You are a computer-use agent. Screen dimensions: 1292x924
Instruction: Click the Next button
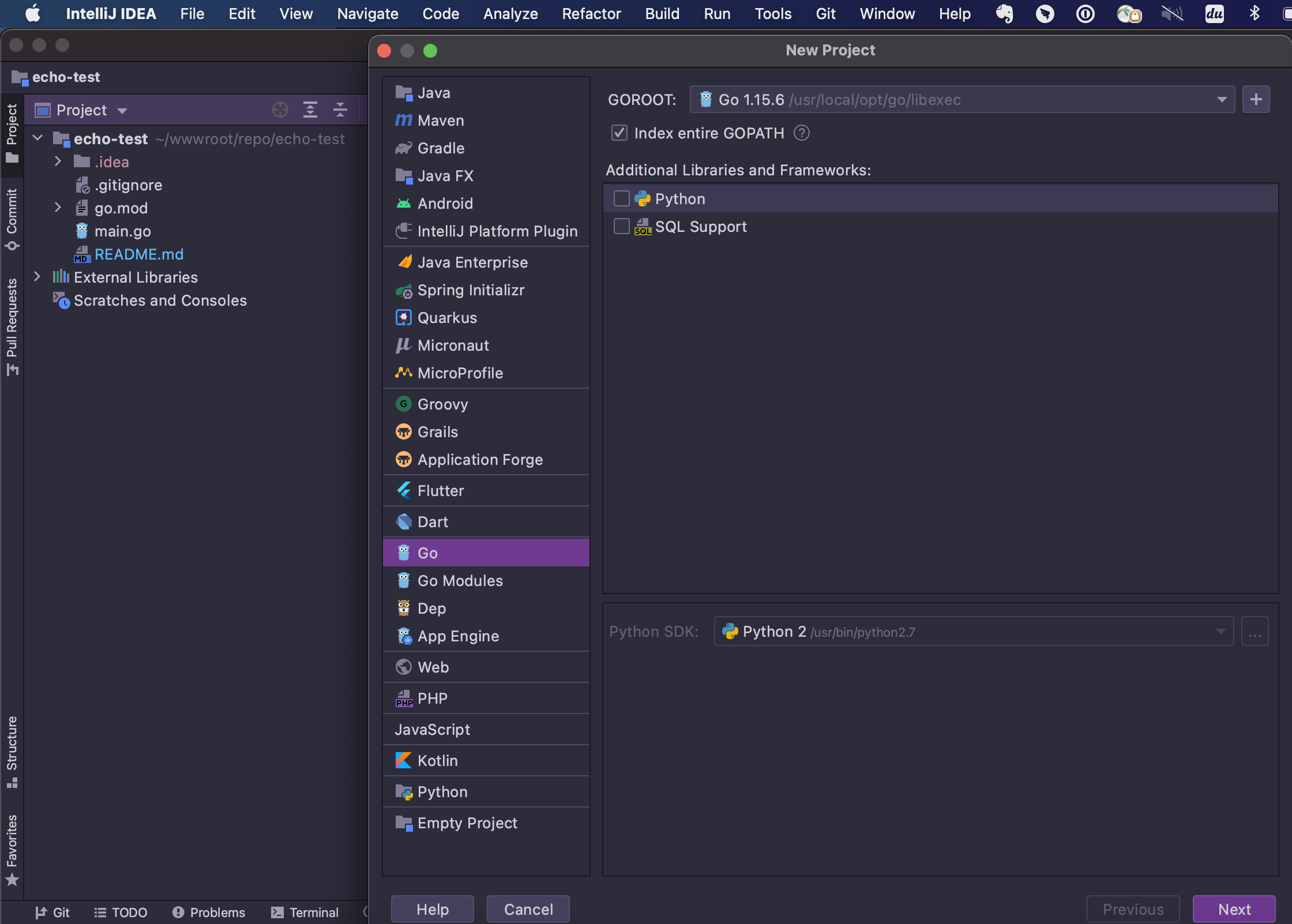(x=1234, y=909)
